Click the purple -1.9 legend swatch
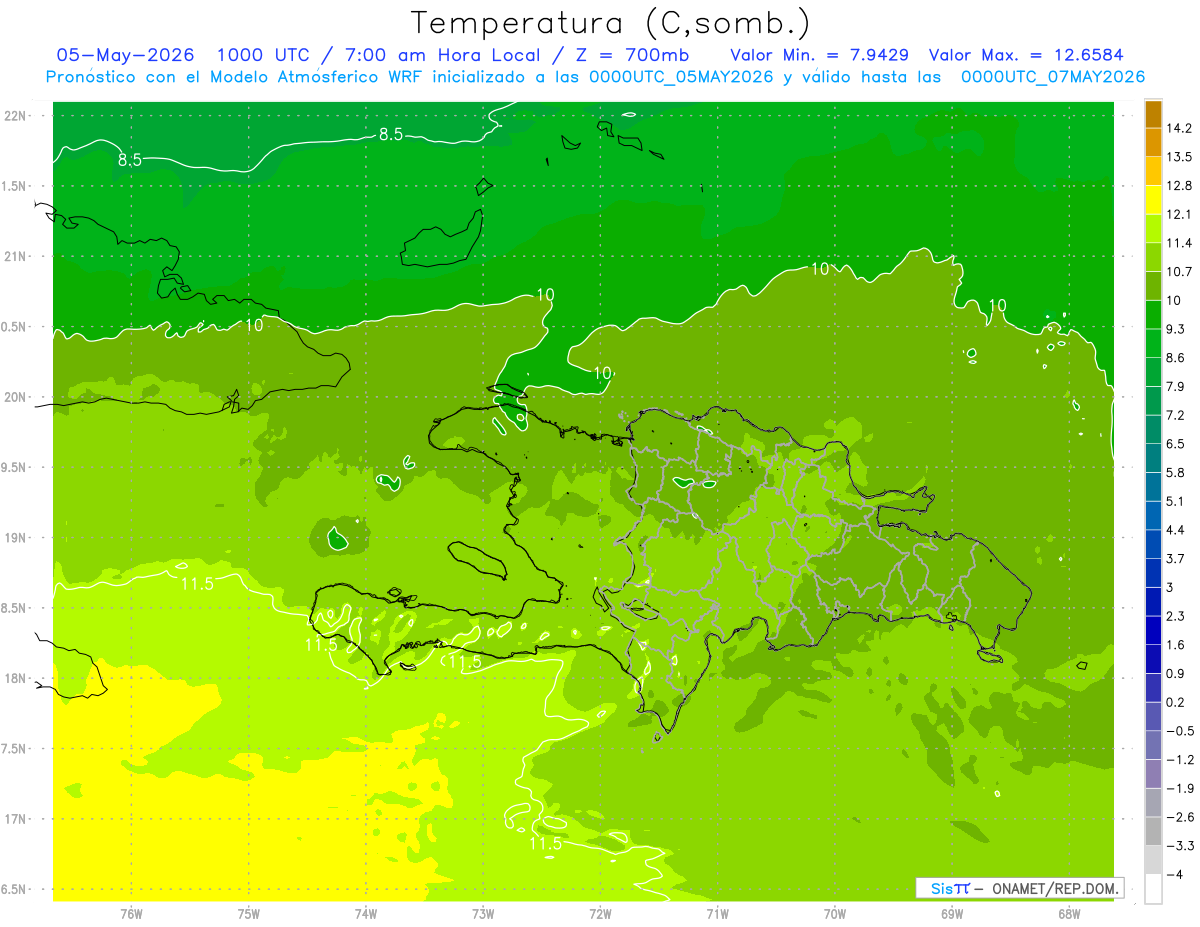The image size is (1200, 927). [x=1153, y=773]
